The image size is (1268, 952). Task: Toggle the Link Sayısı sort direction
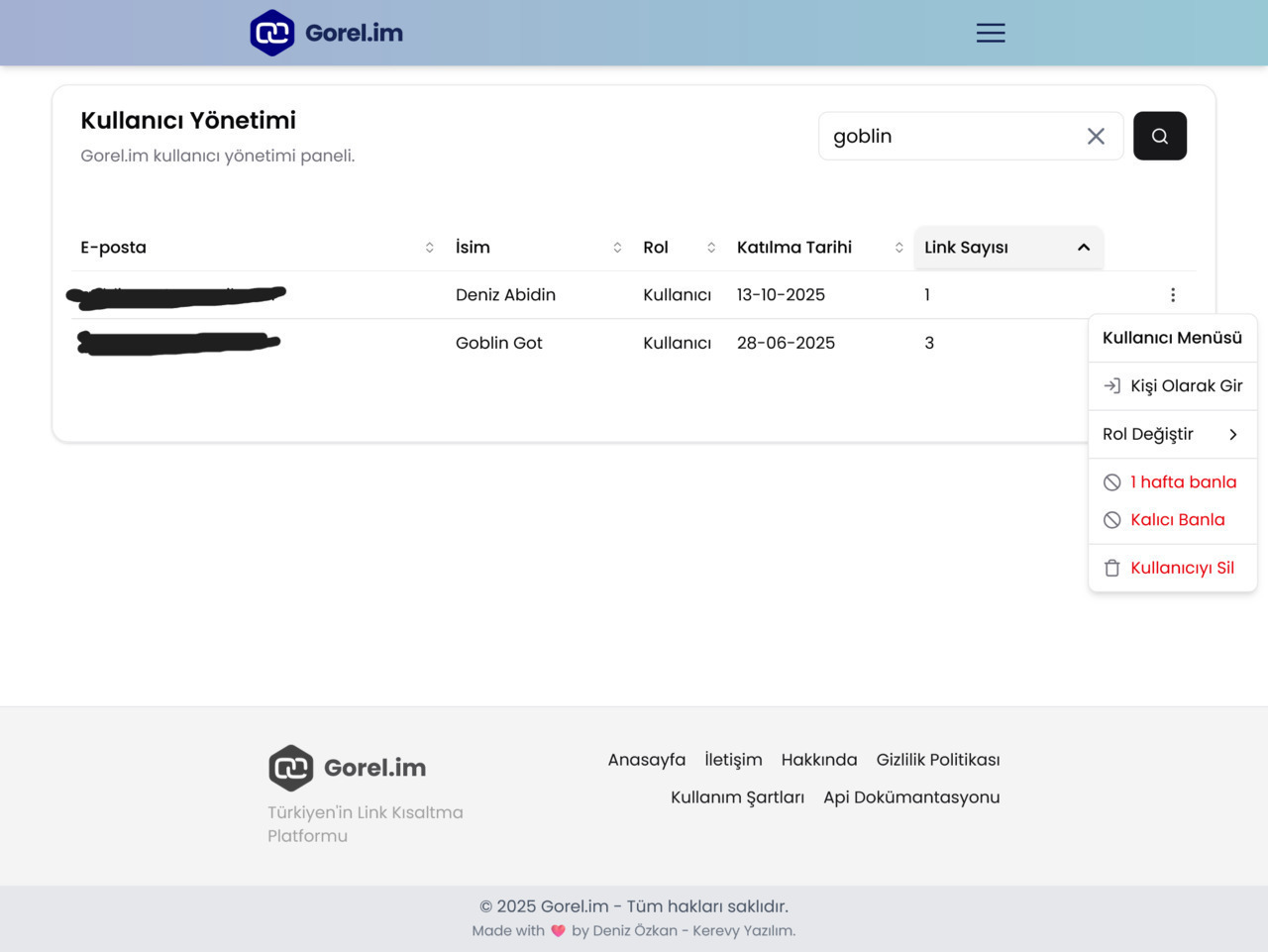[x=1083, y=247]
